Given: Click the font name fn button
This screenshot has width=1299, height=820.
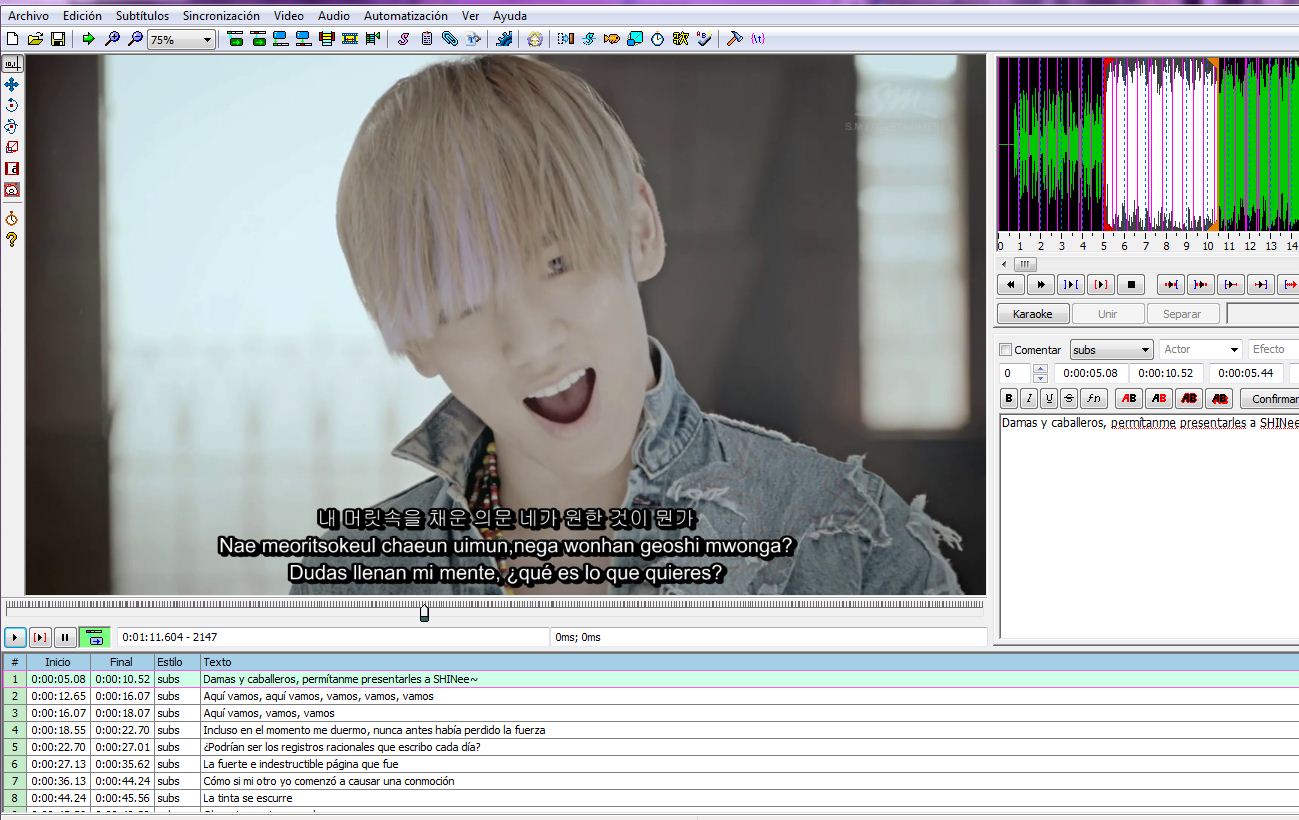Looking at the screenshot, I should coord(1094,398).
